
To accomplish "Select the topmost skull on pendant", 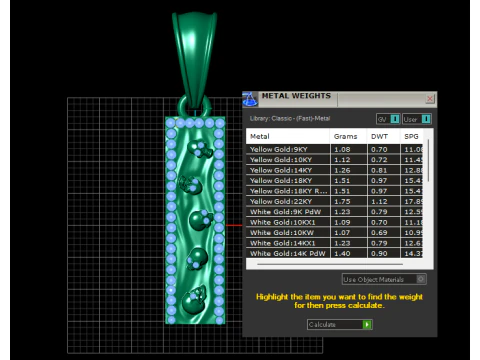I will [200, 149].
